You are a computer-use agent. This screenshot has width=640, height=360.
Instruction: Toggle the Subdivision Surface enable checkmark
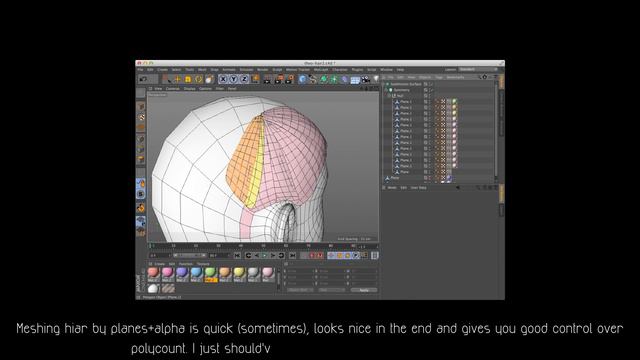(x=431, y=84)
